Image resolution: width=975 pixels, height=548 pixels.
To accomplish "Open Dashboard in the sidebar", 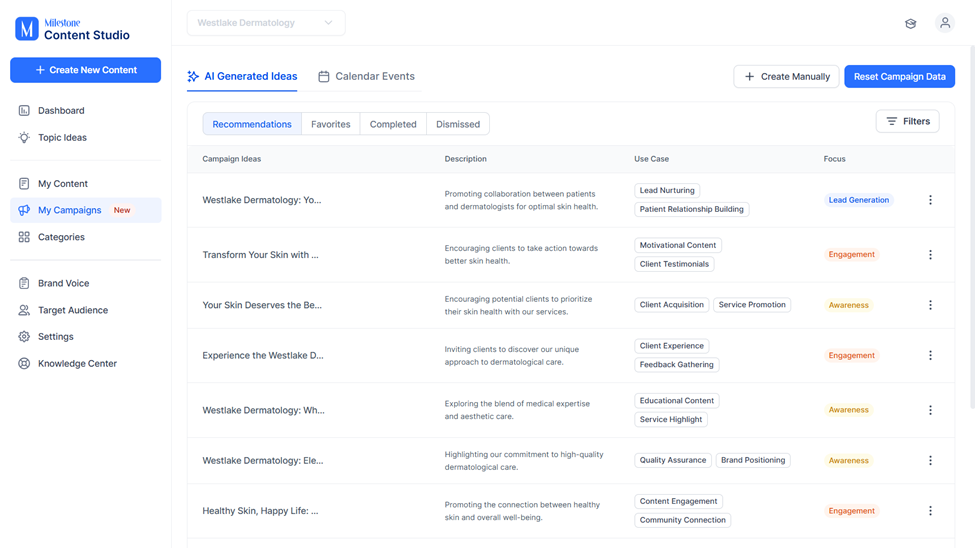I will pyautogui.click(x=85, y=111).
